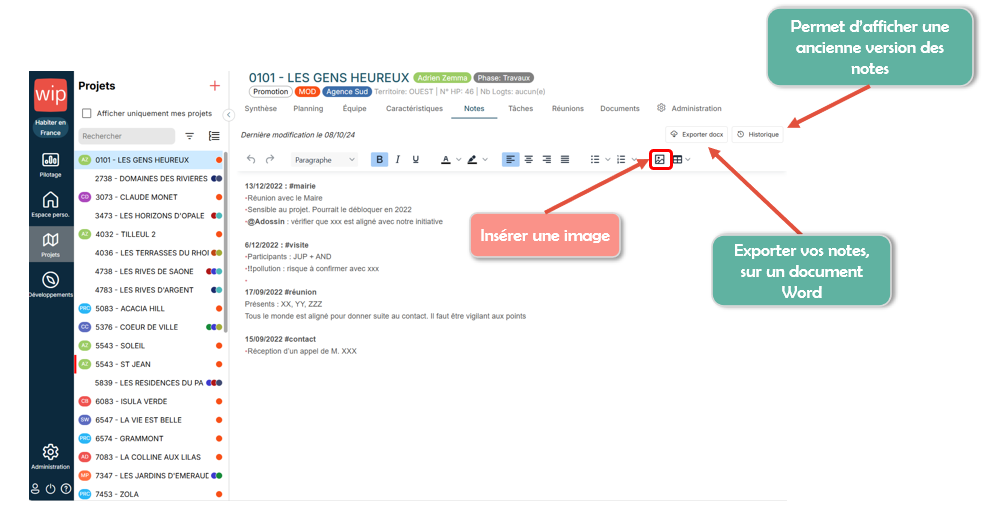Toggle bold formatting
The image size is (1001, 507).
coord(379,160)
